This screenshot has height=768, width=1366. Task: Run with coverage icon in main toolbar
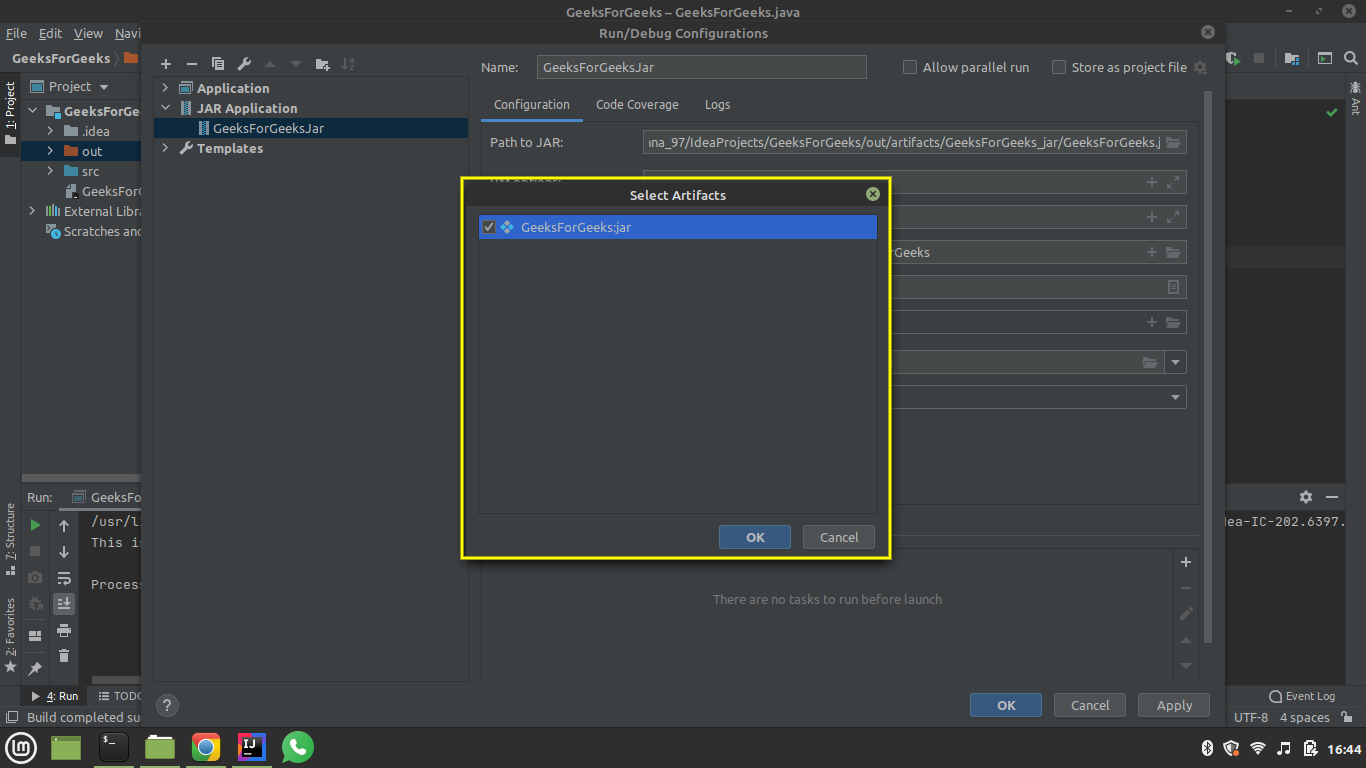[x=1234, y=58]
